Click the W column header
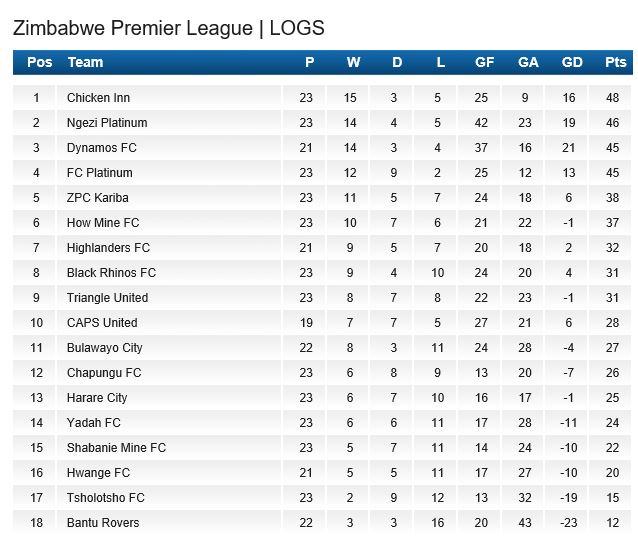This screenshot has height=544, width=638. pos(353,62)
